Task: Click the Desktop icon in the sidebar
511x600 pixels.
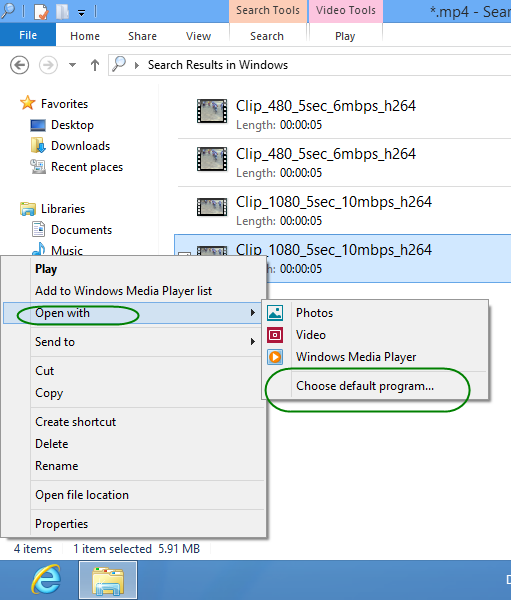Action: point(38,125)
